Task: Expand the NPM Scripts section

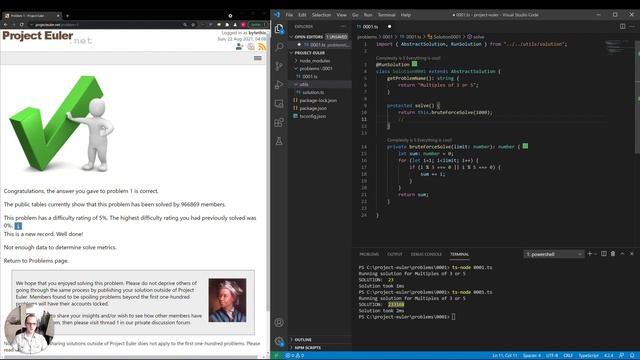Action: (x=307, y=348)
